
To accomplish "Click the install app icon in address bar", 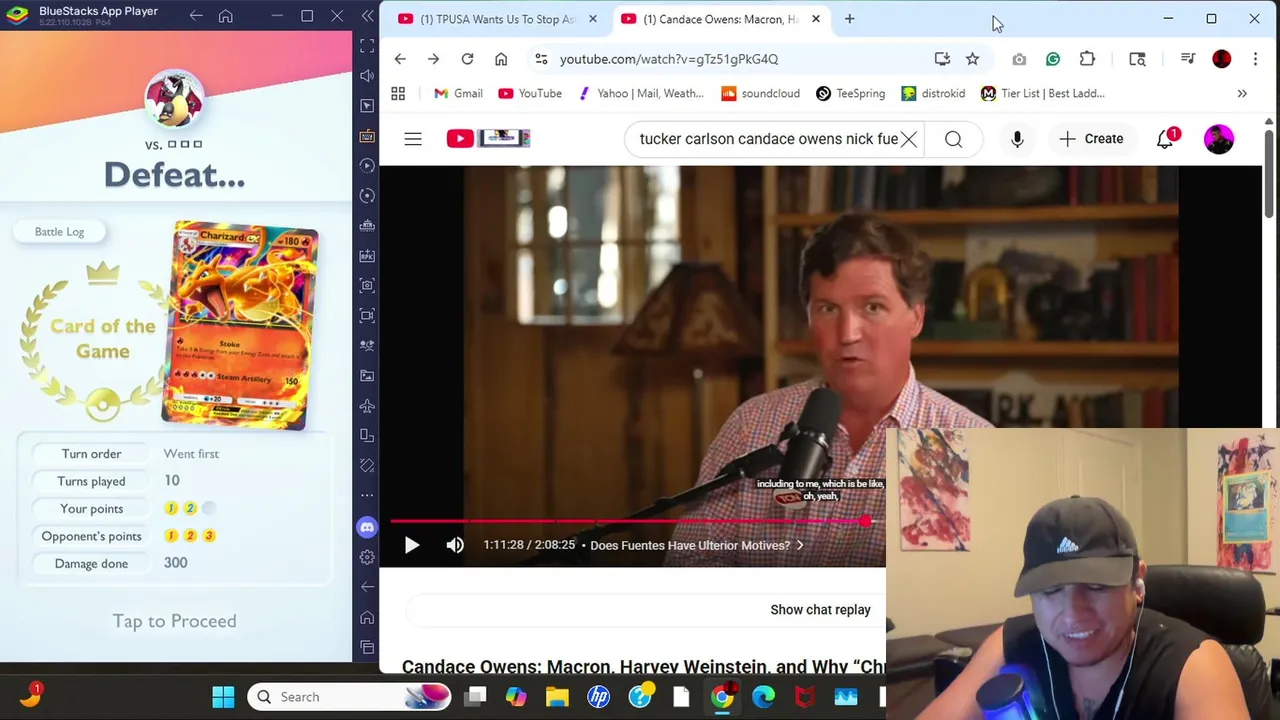I will 942,59.
